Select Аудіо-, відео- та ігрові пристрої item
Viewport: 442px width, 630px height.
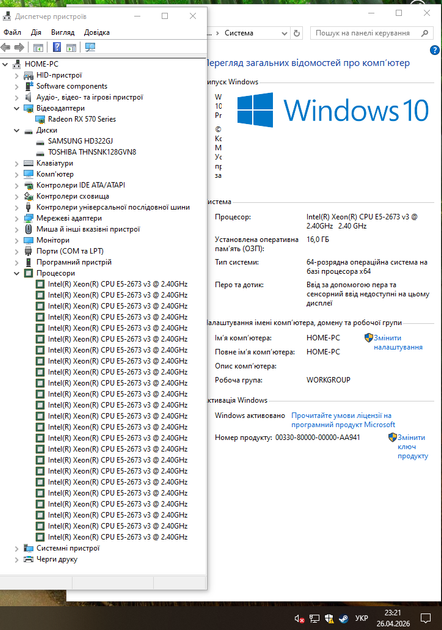tap(90, 98)
